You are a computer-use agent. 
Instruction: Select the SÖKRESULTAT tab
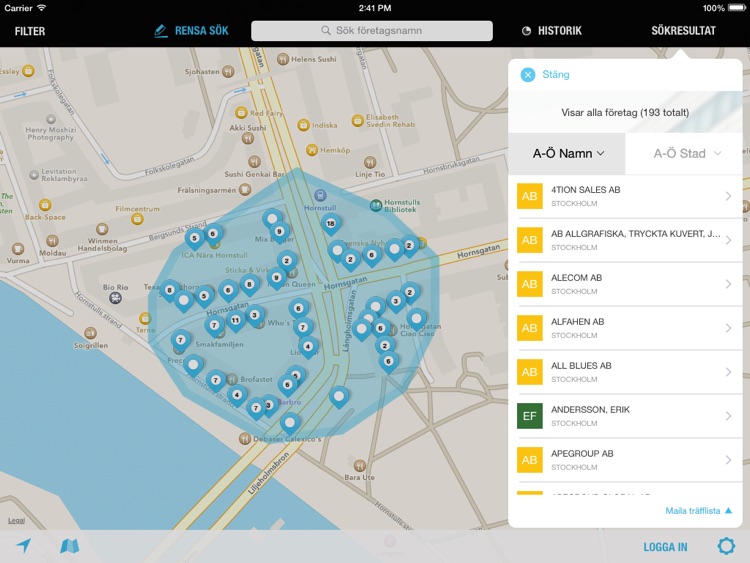[683, 31]
